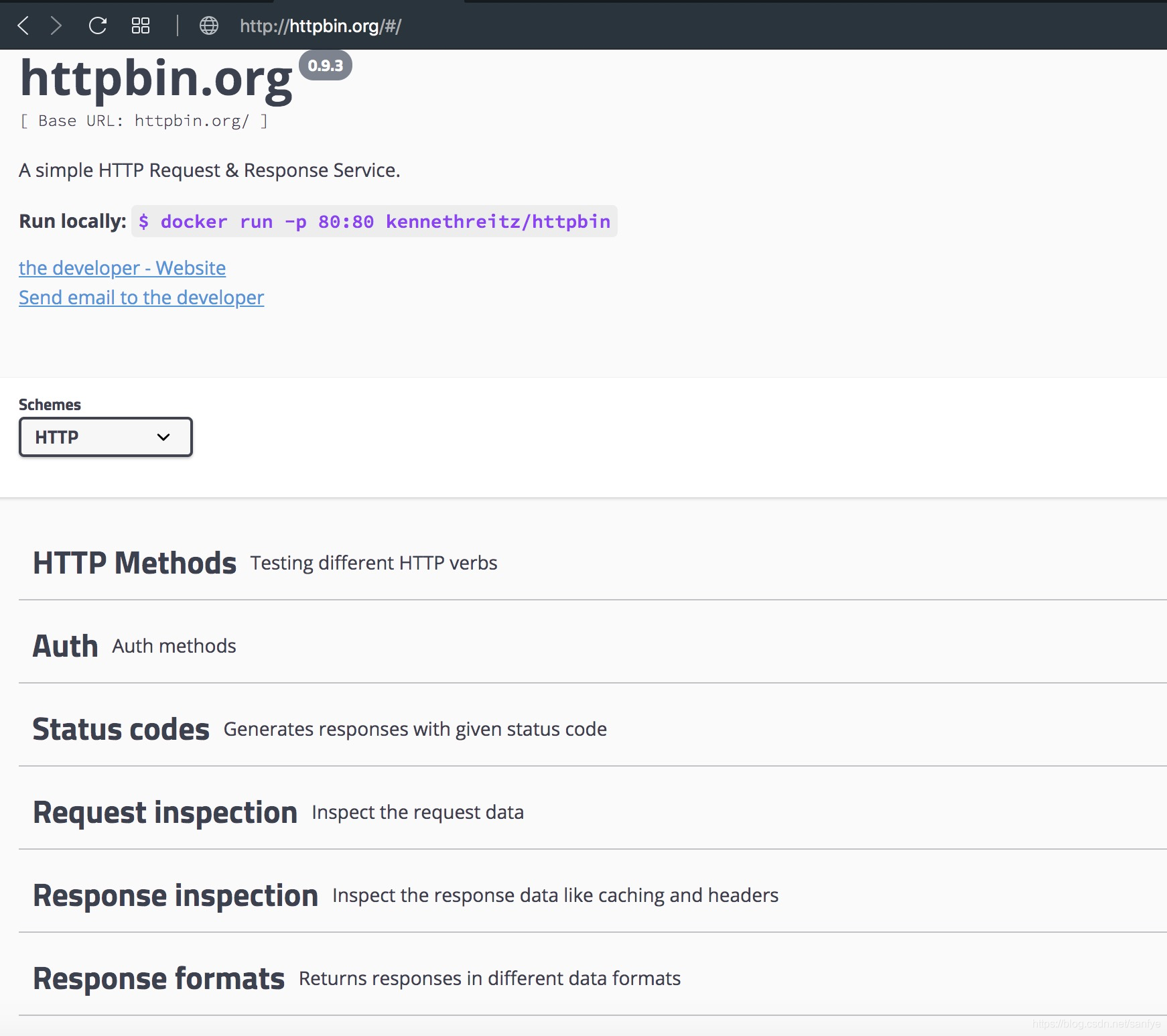Go back with the browser back arrow
1167x1036 pixels.
tap(23, 26)
